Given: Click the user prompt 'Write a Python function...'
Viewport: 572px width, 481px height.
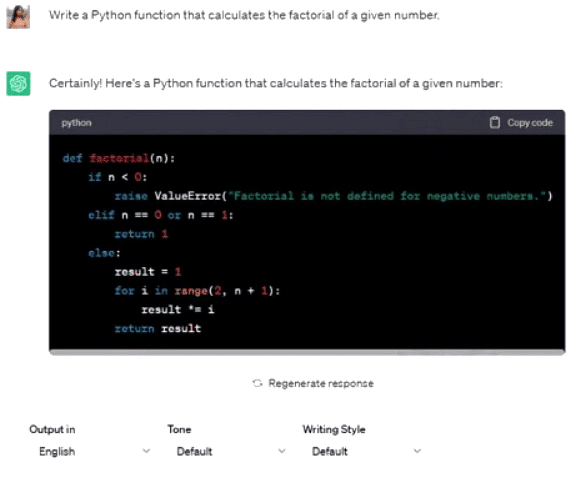Looking at the screenshot, I should pos(244,15).
